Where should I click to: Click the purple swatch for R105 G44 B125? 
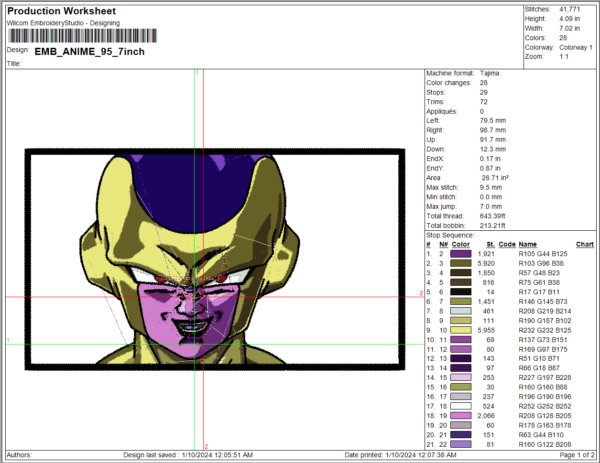pos(461,254)
